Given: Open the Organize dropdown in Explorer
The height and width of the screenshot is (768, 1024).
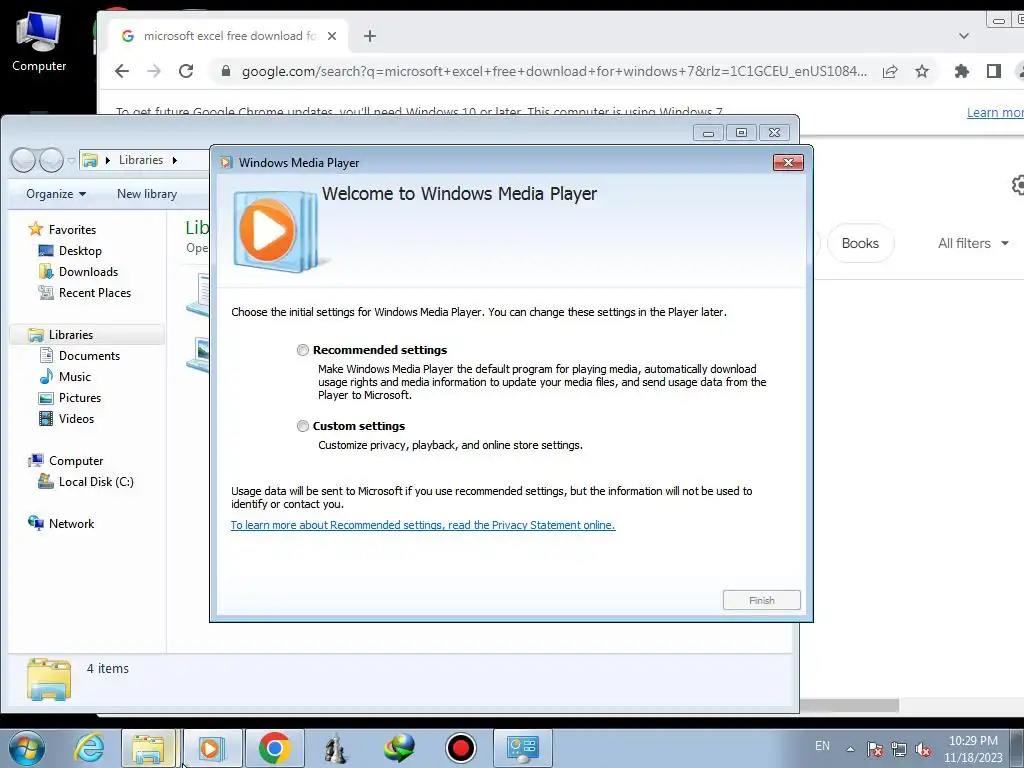Looking at the screenshot, I should tap(56, 194).
